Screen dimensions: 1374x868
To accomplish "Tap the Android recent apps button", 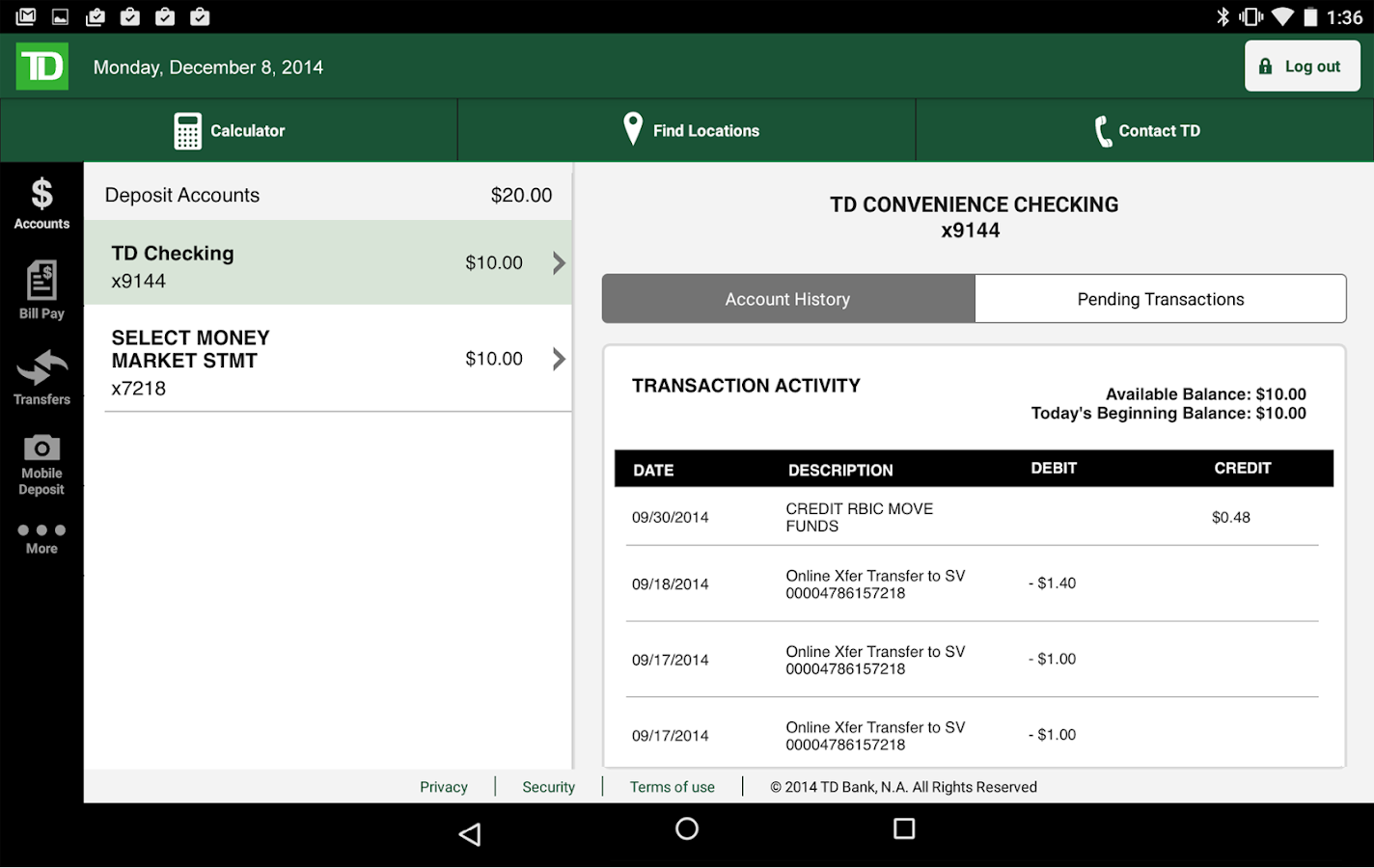I will pyautogui.click(x=904, y=828).
